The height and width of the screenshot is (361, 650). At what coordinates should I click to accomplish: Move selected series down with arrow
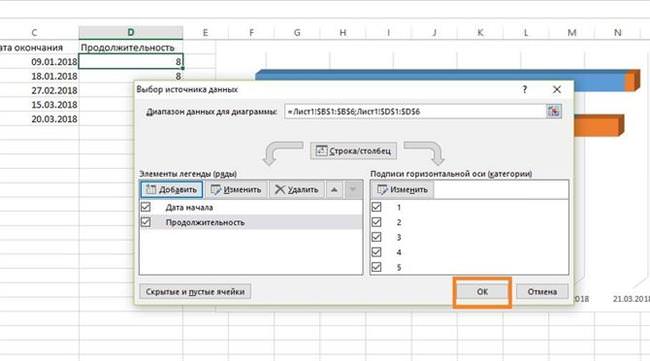pos(353,190)
